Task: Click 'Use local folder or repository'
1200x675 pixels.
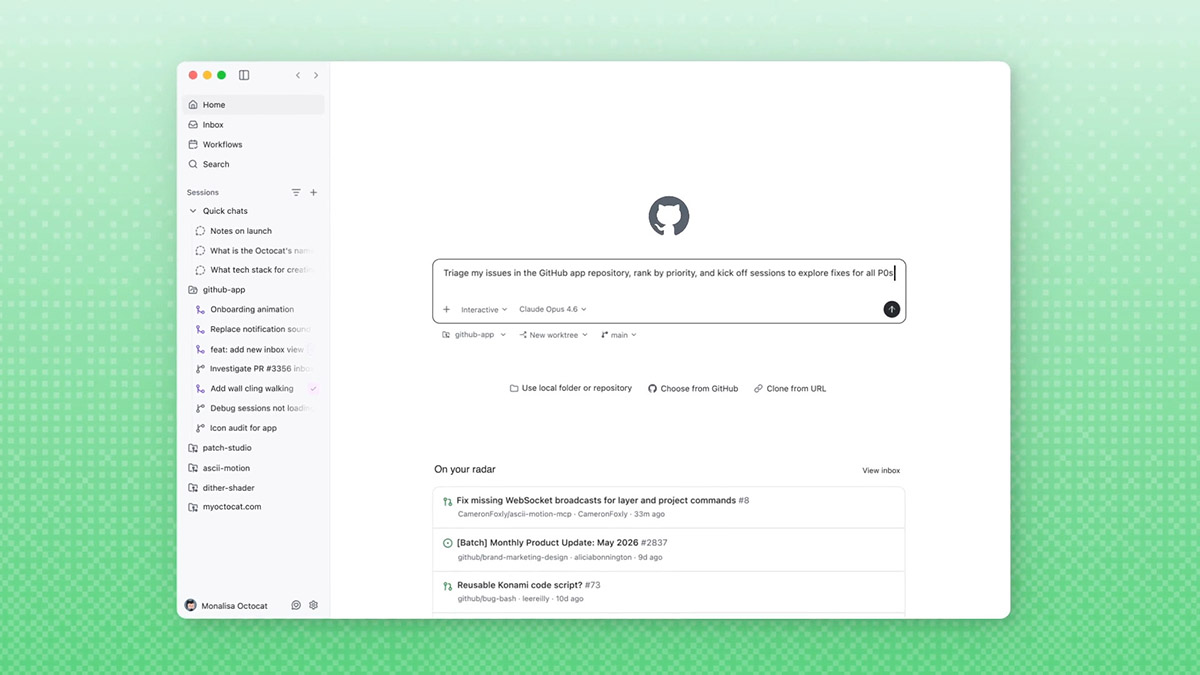Action: 571,388
